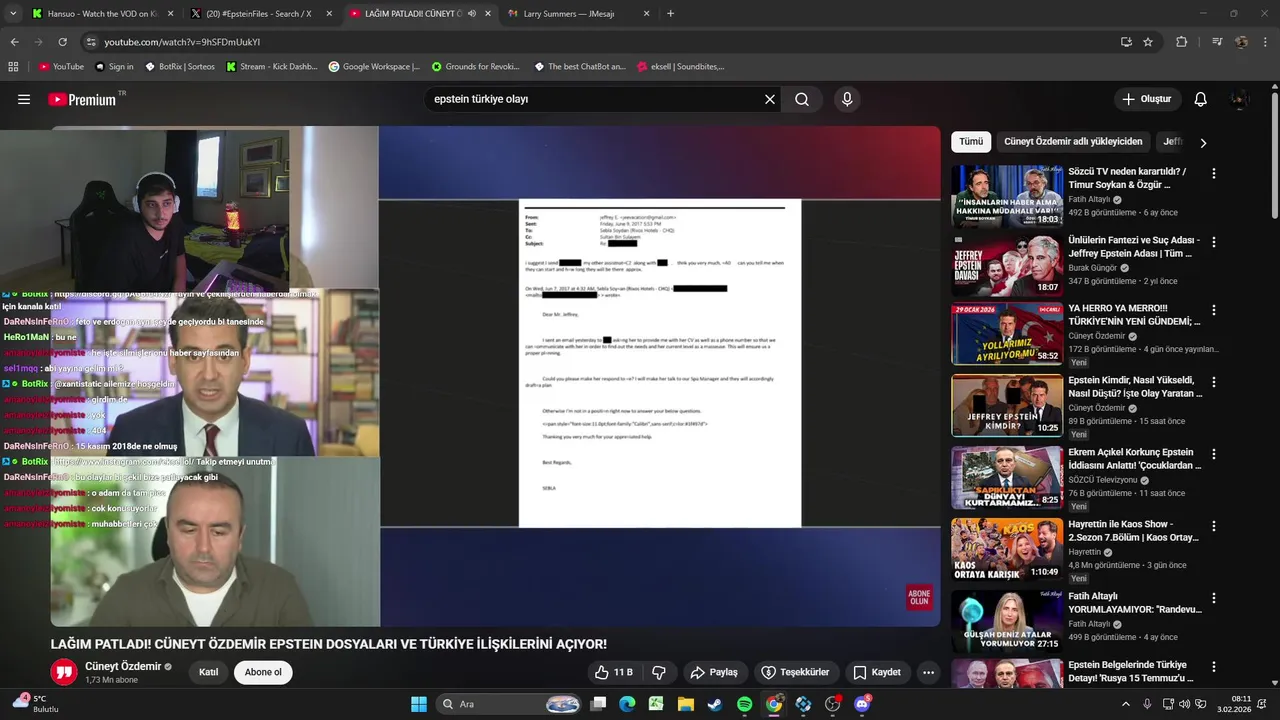Reload the page in Chrome
The height and width of the screenshot is (720, 1280).
pos(62,42)
